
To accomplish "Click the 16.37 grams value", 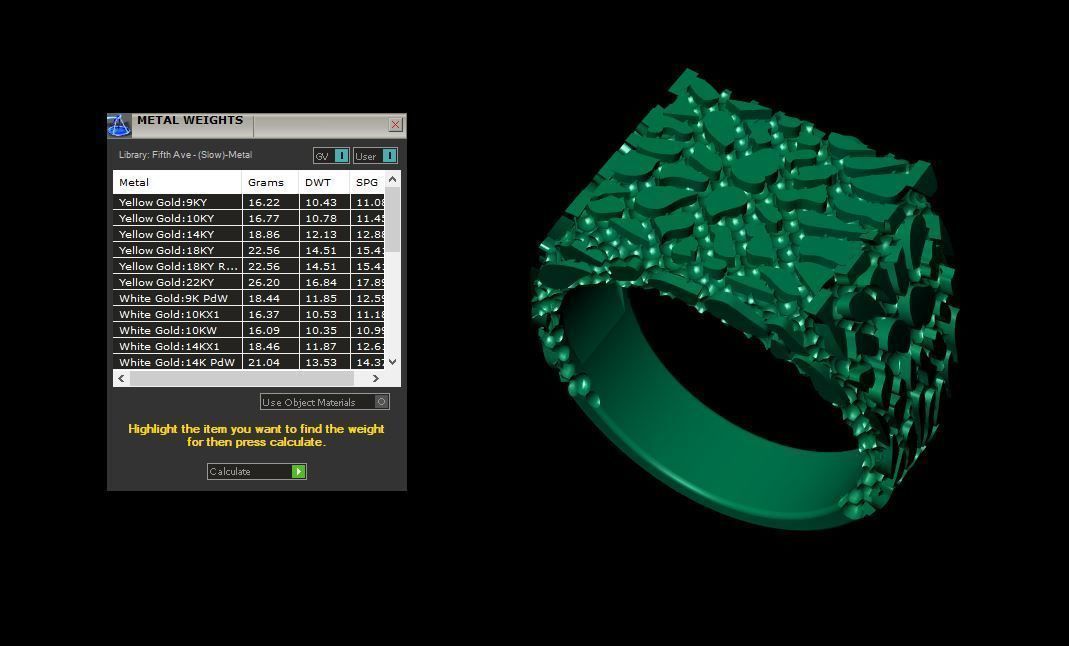I will pyautogui.click(x=264, y=314).
